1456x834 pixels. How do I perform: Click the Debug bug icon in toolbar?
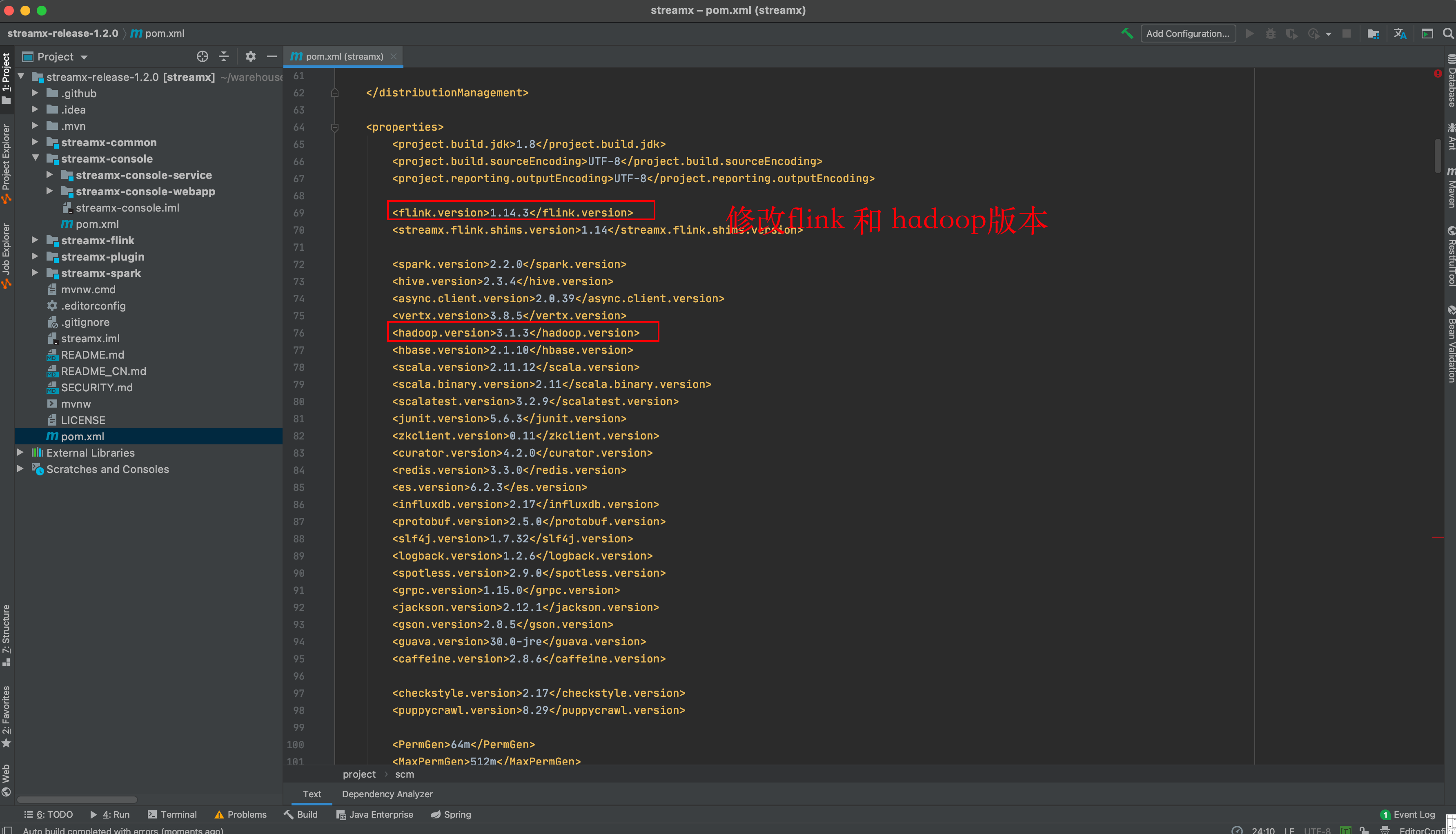pyautogui.click(x=1271, y=34)
